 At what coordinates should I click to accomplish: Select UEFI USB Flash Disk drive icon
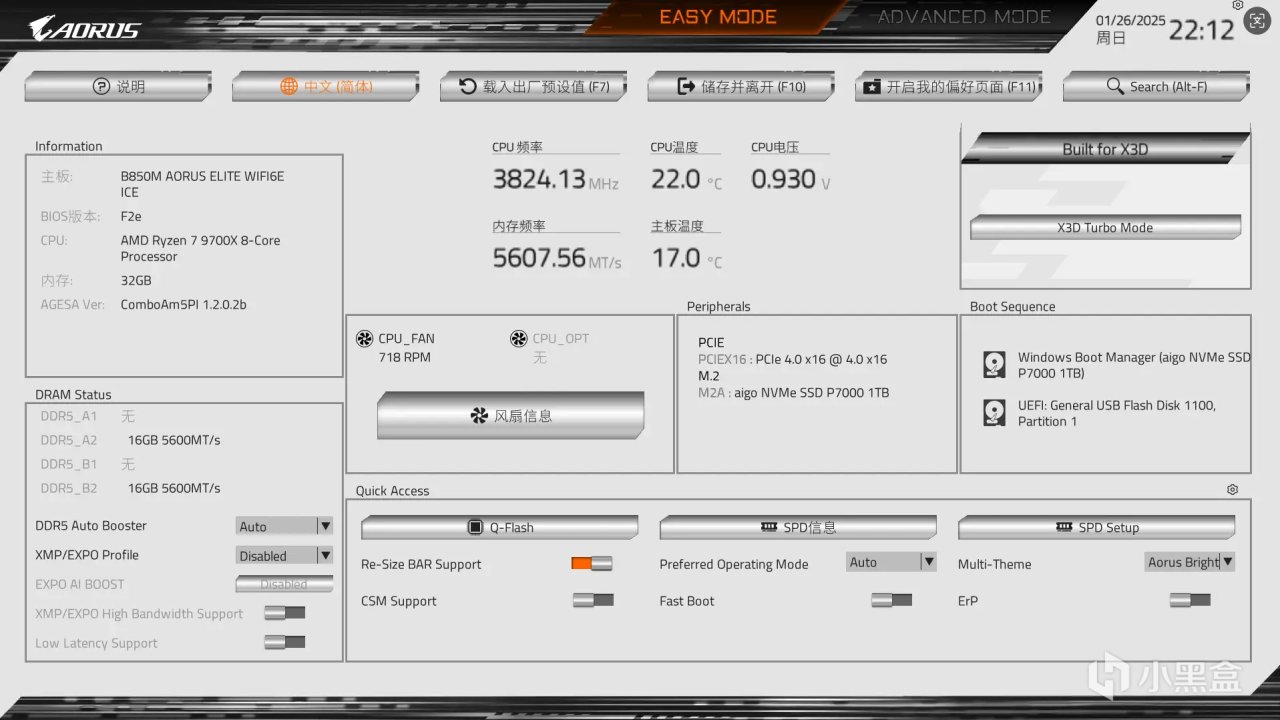click(994, 413)
